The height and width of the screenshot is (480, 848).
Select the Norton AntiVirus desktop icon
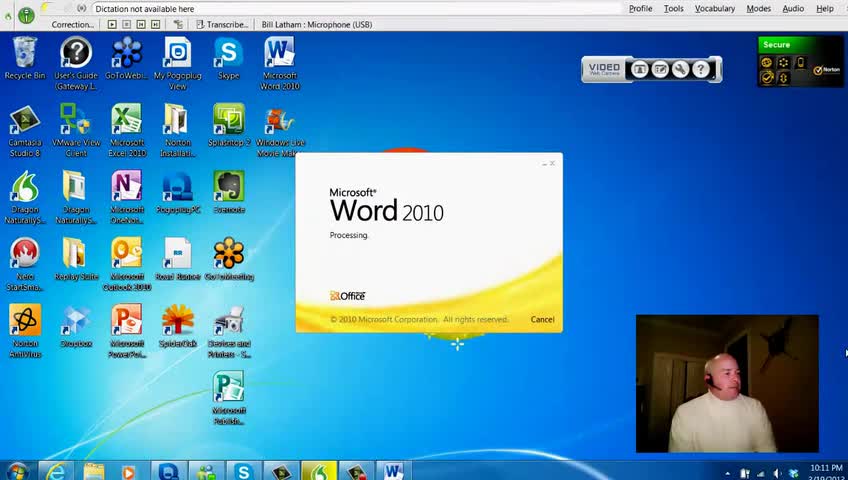click(x=24, y=331)
